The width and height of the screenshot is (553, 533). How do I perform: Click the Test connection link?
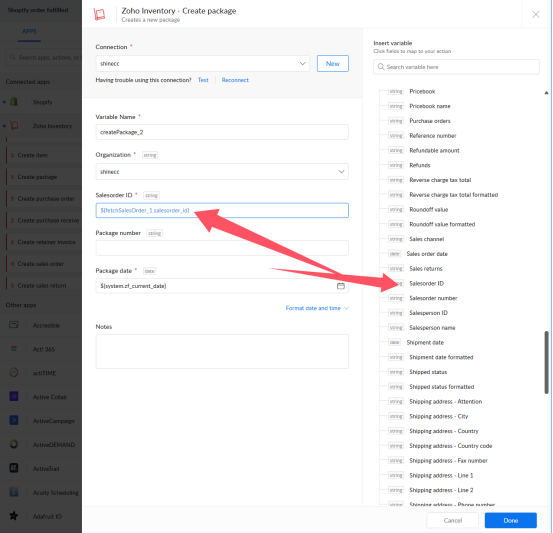click(203, 80)
